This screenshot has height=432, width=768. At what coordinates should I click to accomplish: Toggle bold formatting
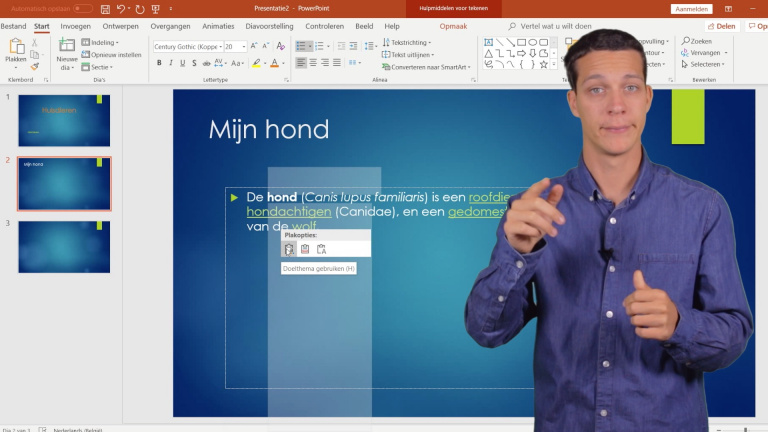point(159,63)
